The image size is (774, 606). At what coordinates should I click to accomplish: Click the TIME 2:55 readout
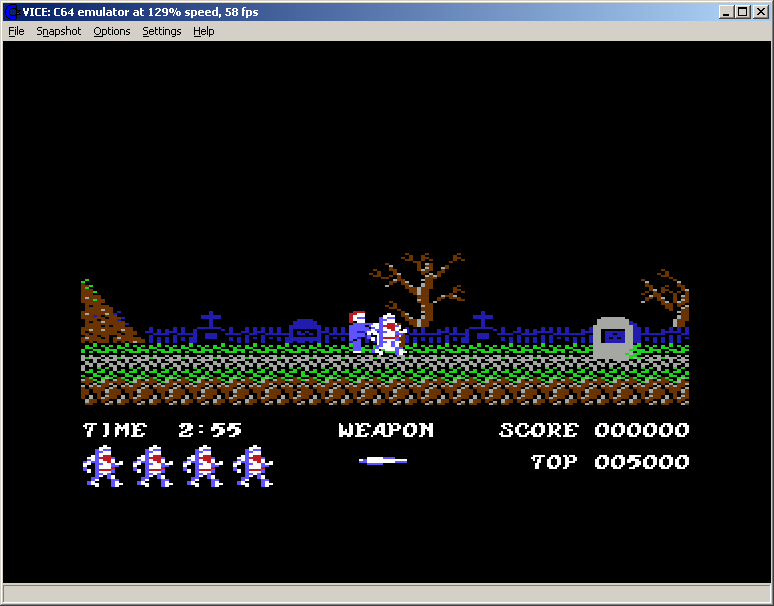[x=162, y=430]
